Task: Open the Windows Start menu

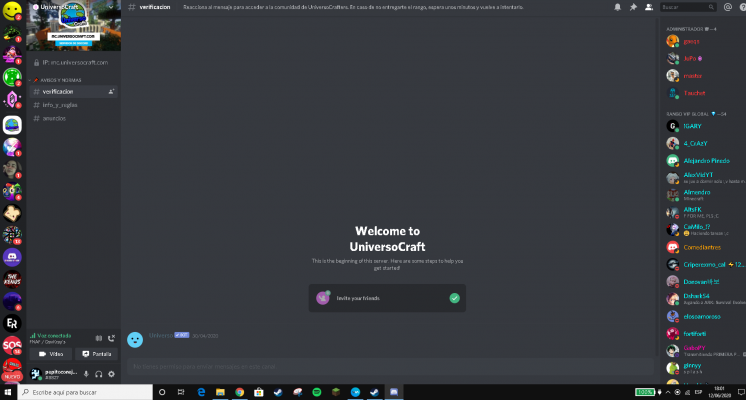Action: point(8,392)
